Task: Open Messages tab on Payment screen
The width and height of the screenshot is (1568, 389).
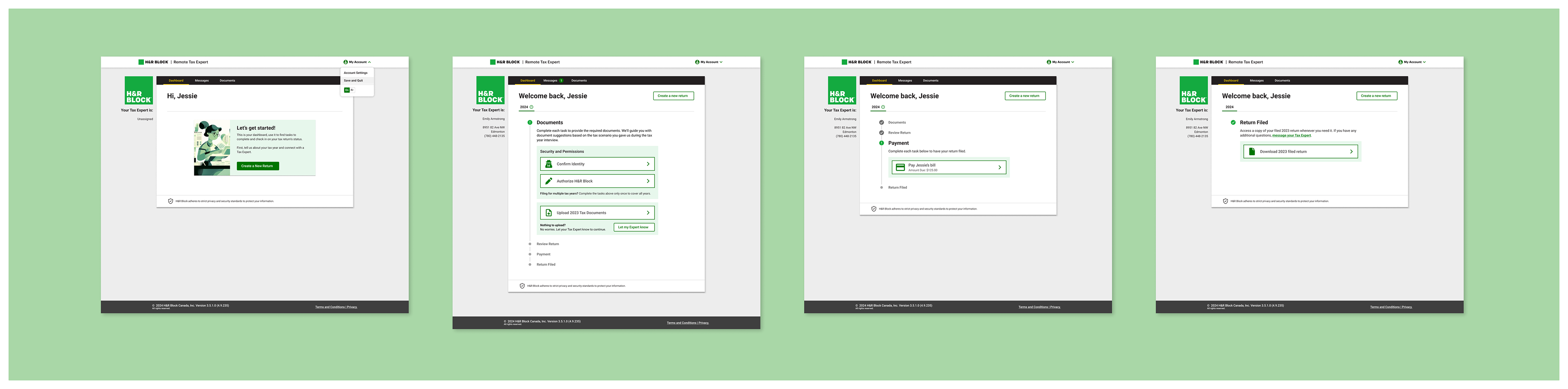Action: [x=905, y=80]
